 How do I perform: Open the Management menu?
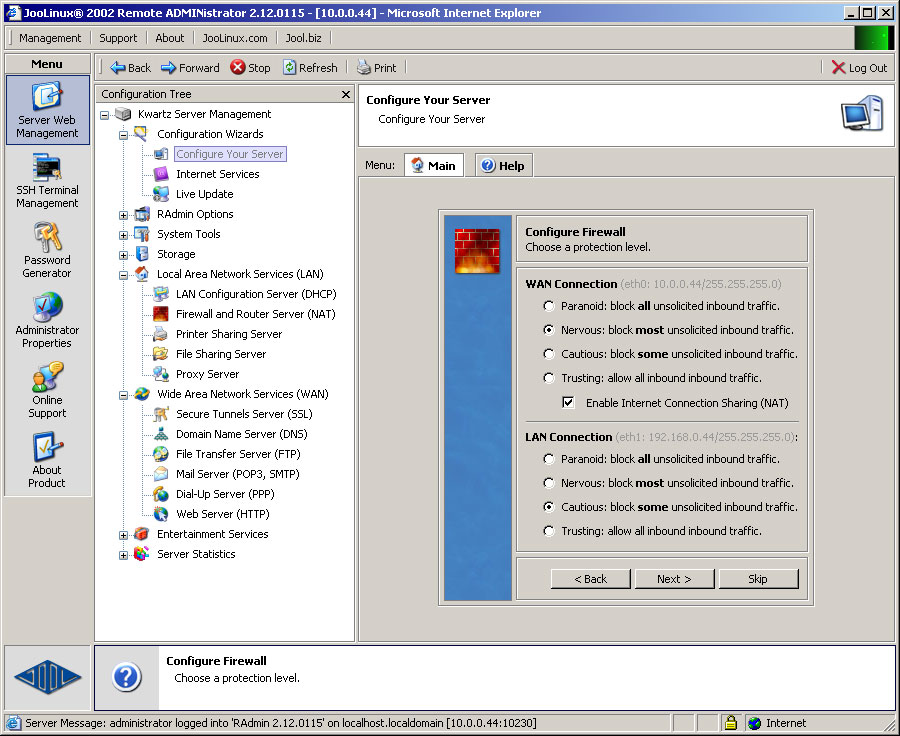point(50,38)
